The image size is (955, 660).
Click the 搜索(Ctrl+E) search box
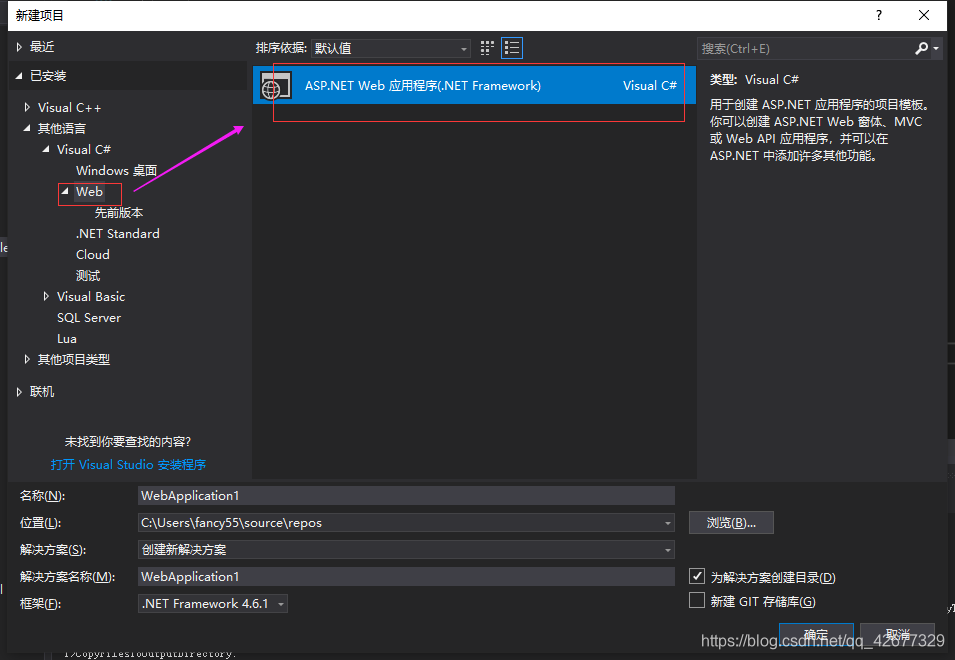(805, 48)
